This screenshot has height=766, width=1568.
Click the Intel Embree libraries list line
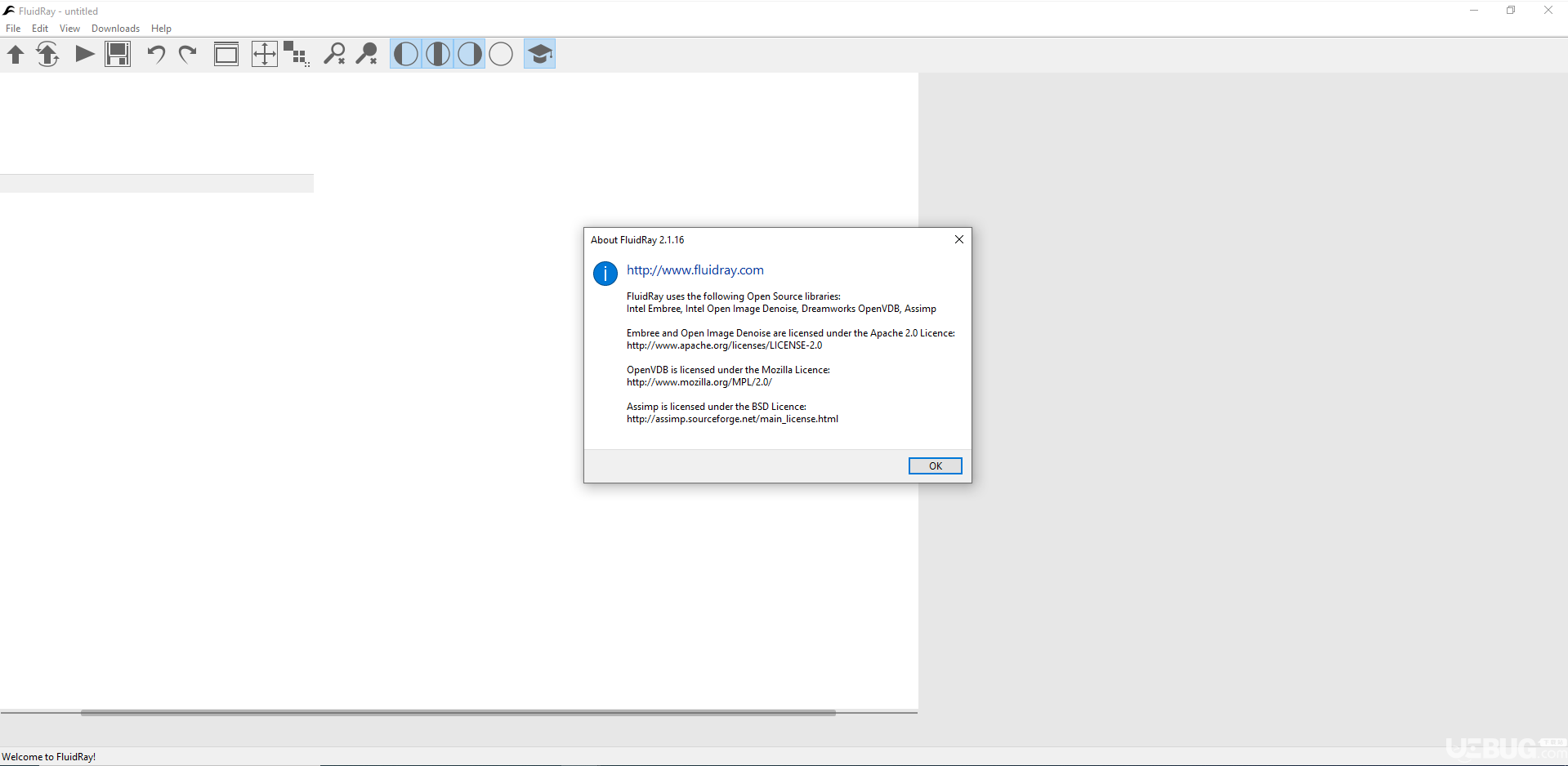point(781,309)
